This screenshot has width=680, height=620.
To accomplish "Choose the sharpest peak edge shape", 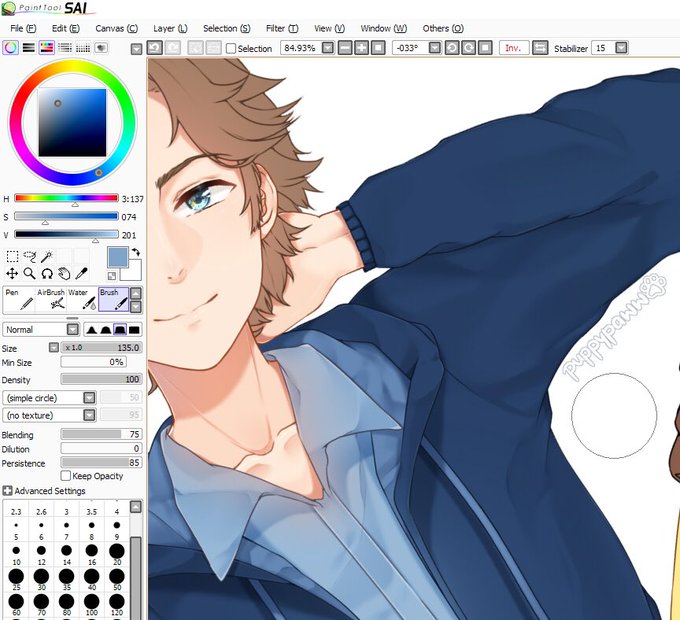I will click(x=91, y=330).
